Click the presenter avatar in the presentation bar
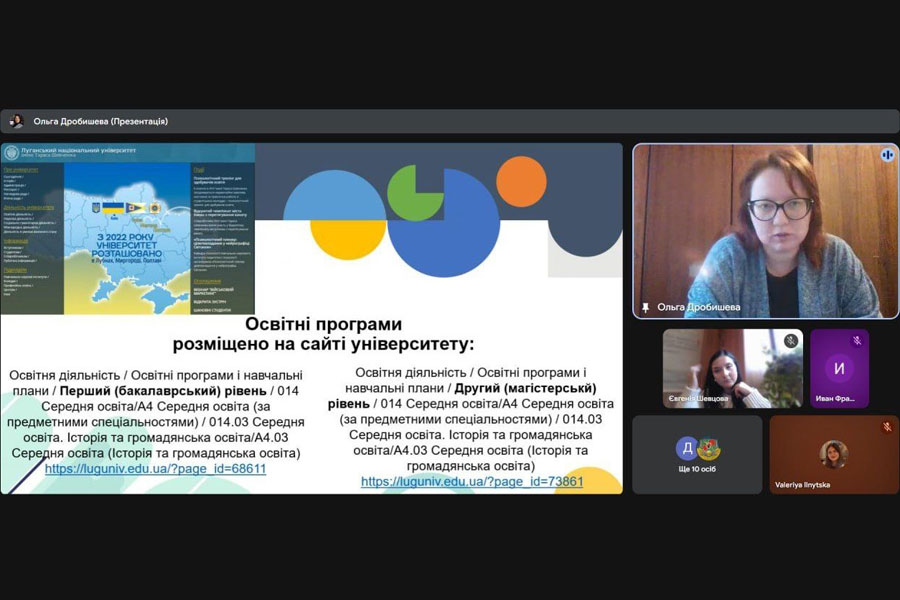Viewport: 900px width, 600px height. click(x=17, y=121)
